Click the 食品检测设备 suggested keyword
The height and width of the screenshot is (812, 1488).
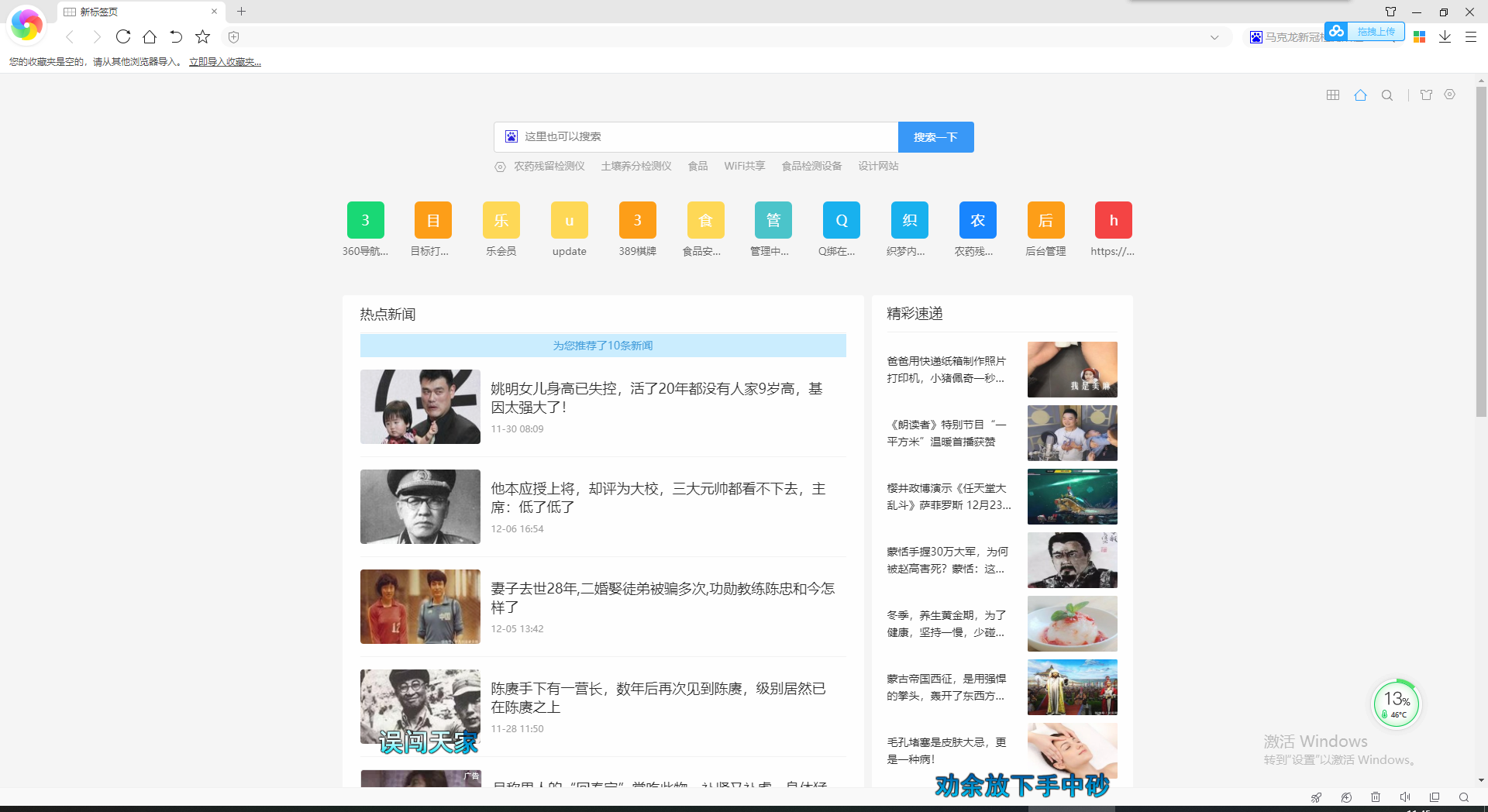(x=811, y=166)
